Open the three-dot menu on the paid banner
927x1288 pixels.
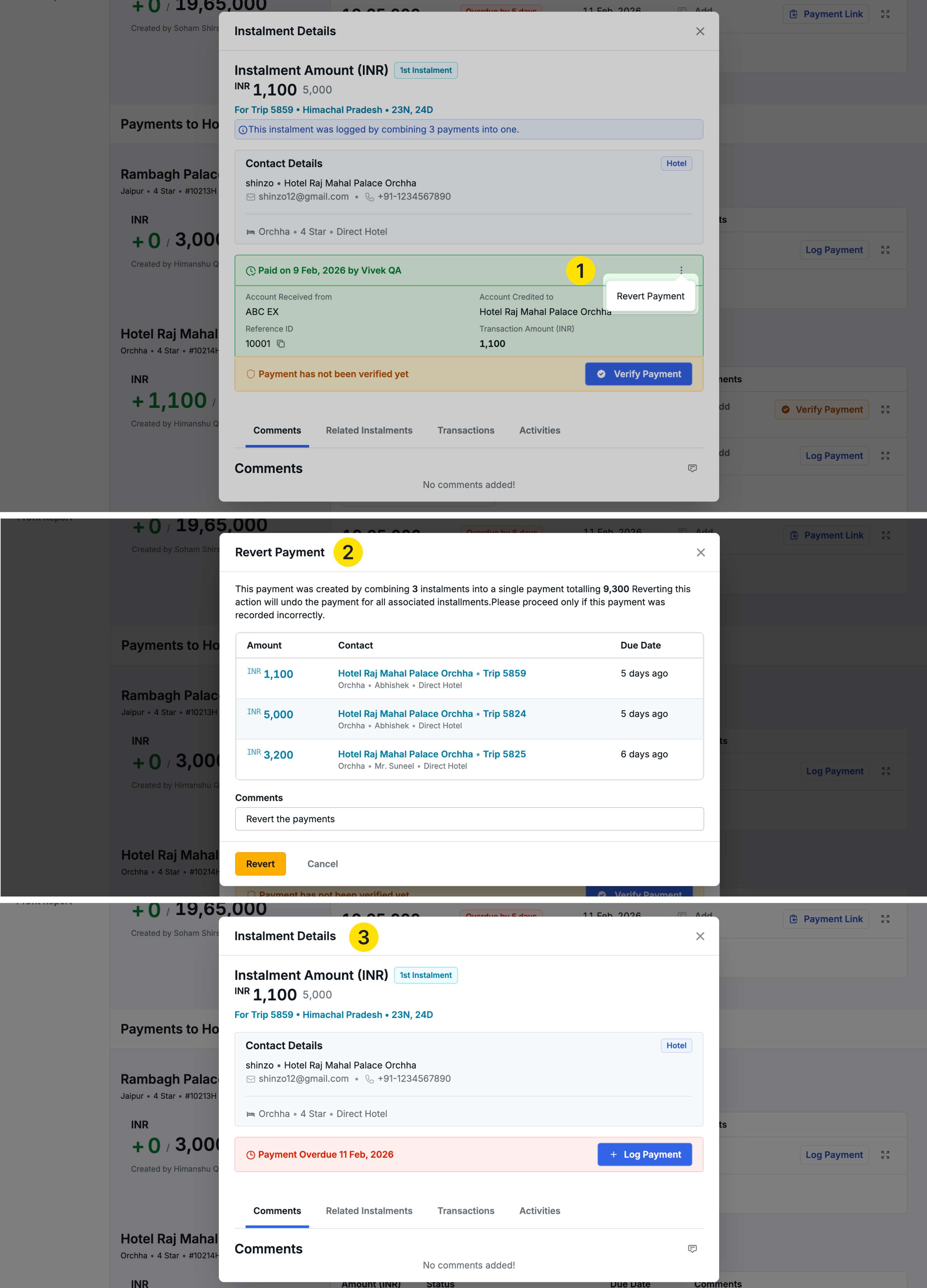pos(681,270)
